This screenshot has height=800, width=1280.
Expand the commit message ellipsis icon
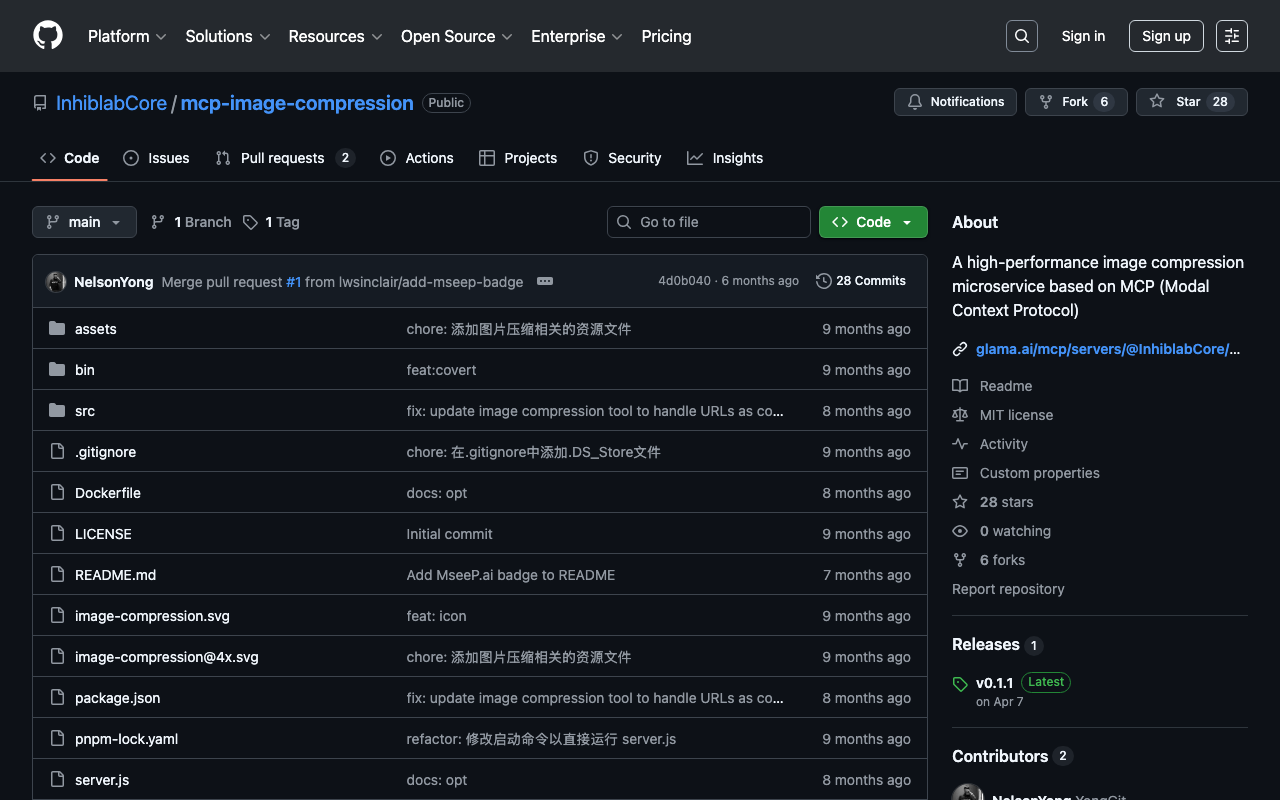(x=545, y=282)
